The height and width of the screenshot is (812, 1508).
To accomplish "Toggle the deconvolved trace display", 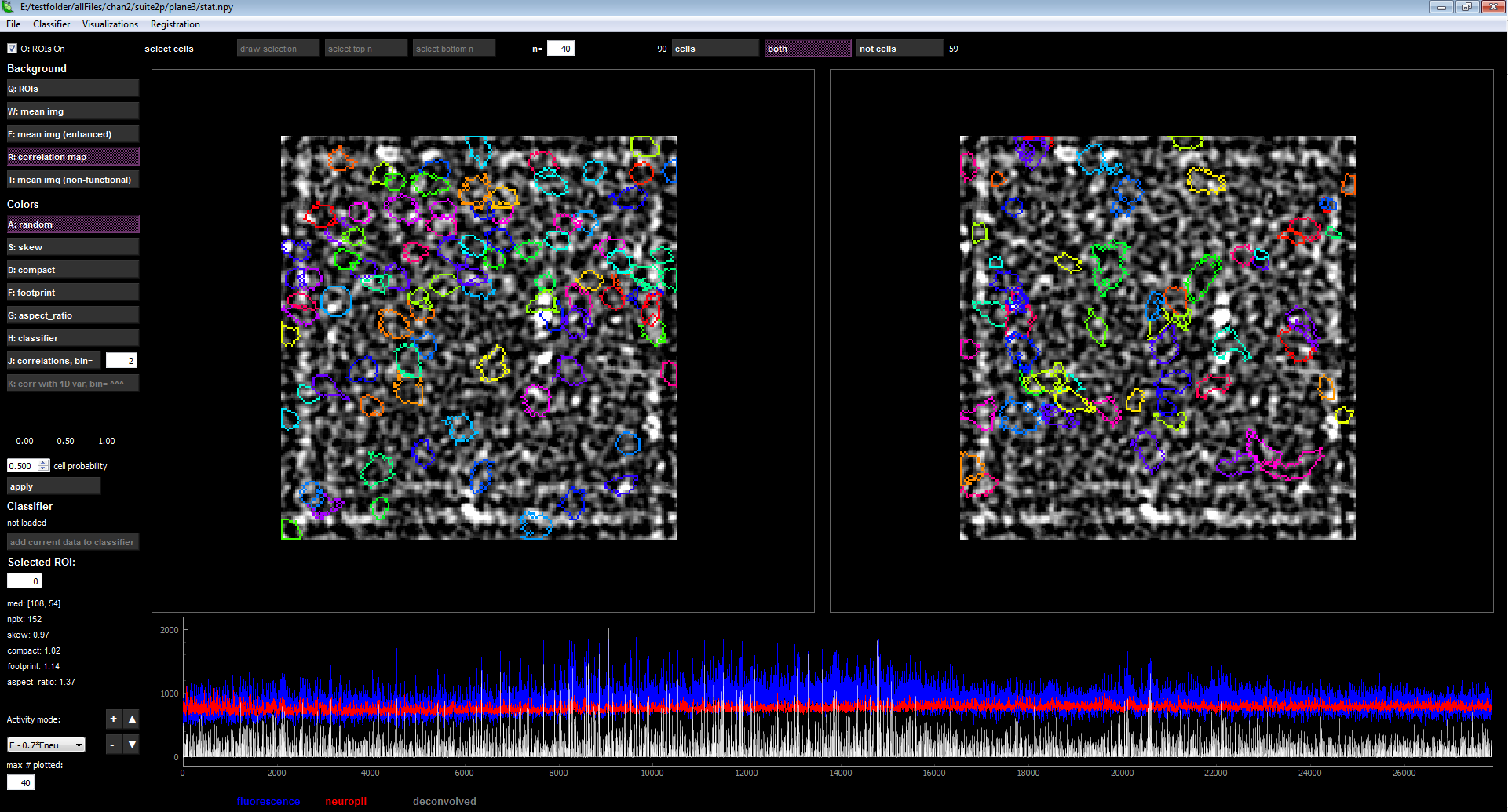I will 445,801.
